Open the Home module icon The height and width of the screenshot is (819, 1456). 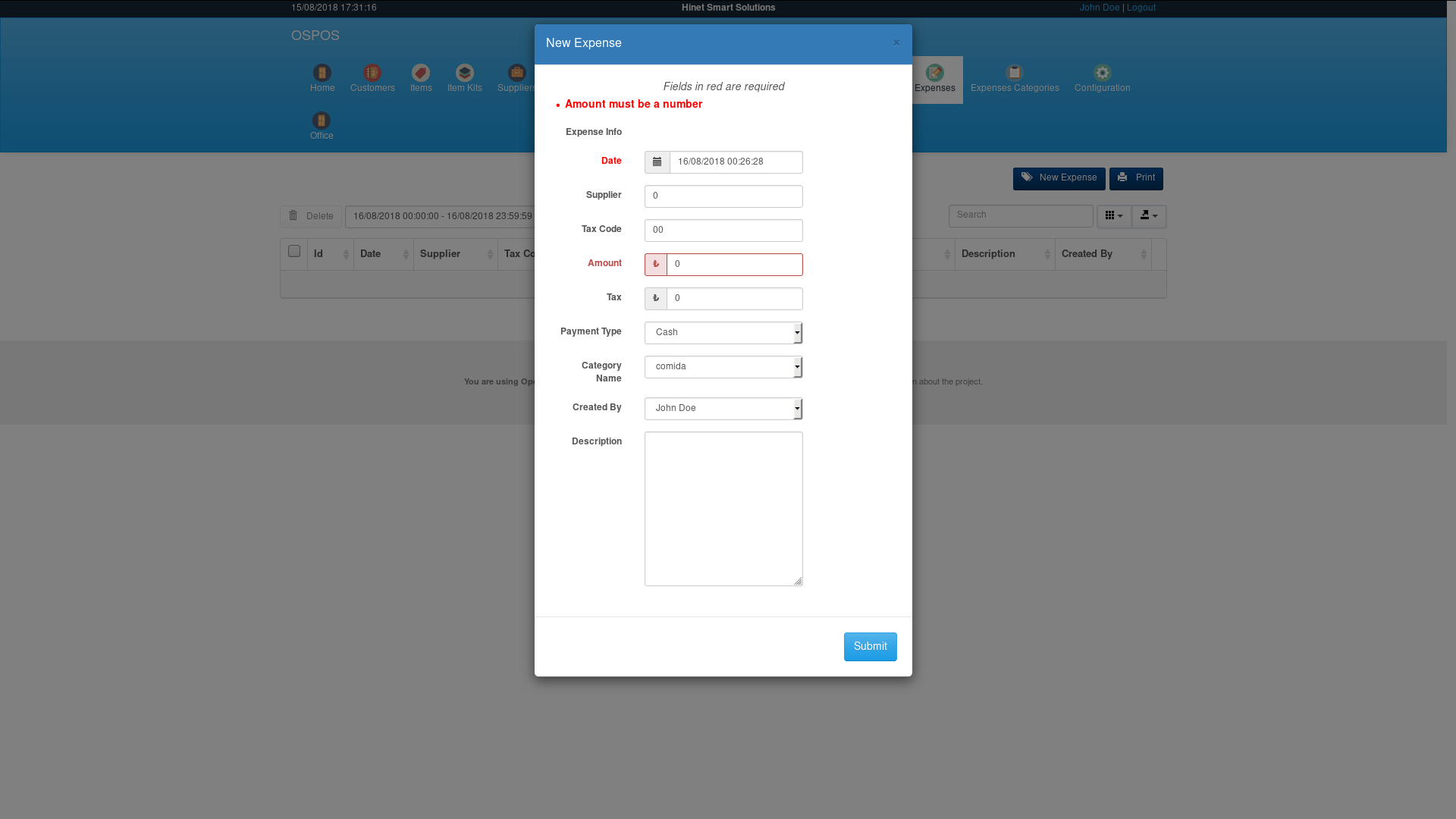pos(322,73)
